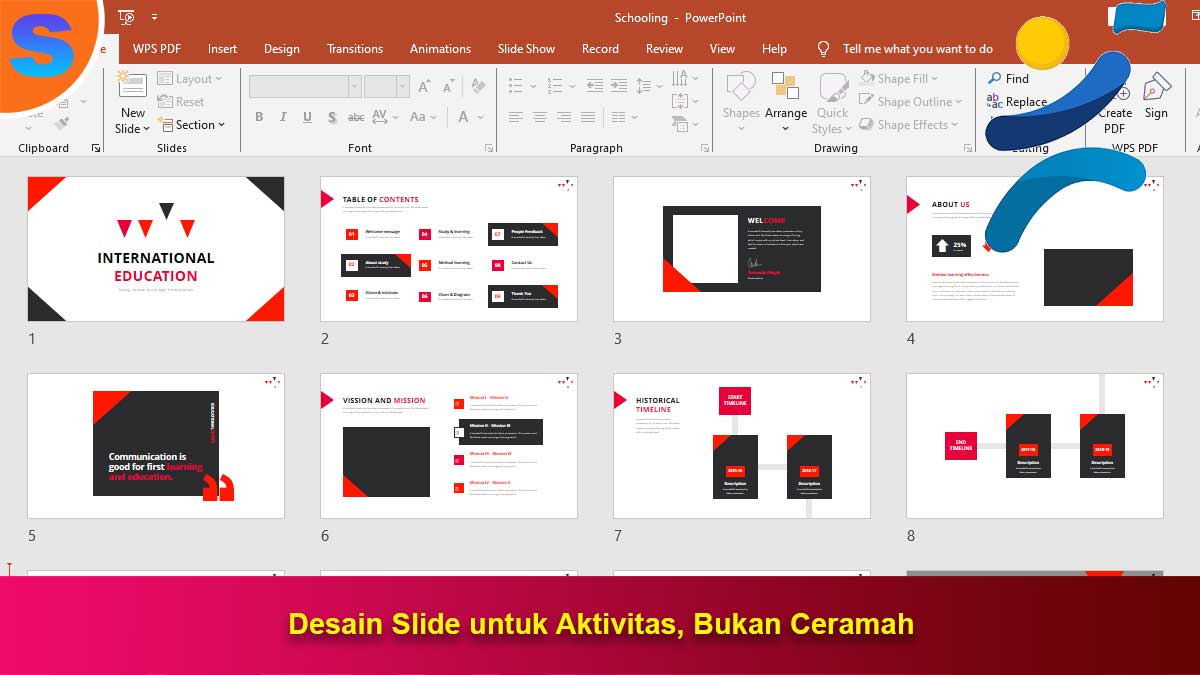Select slide 1 International Education thumbnail
Viewport: 1200px width, 675px height.
tap(156, 249)
